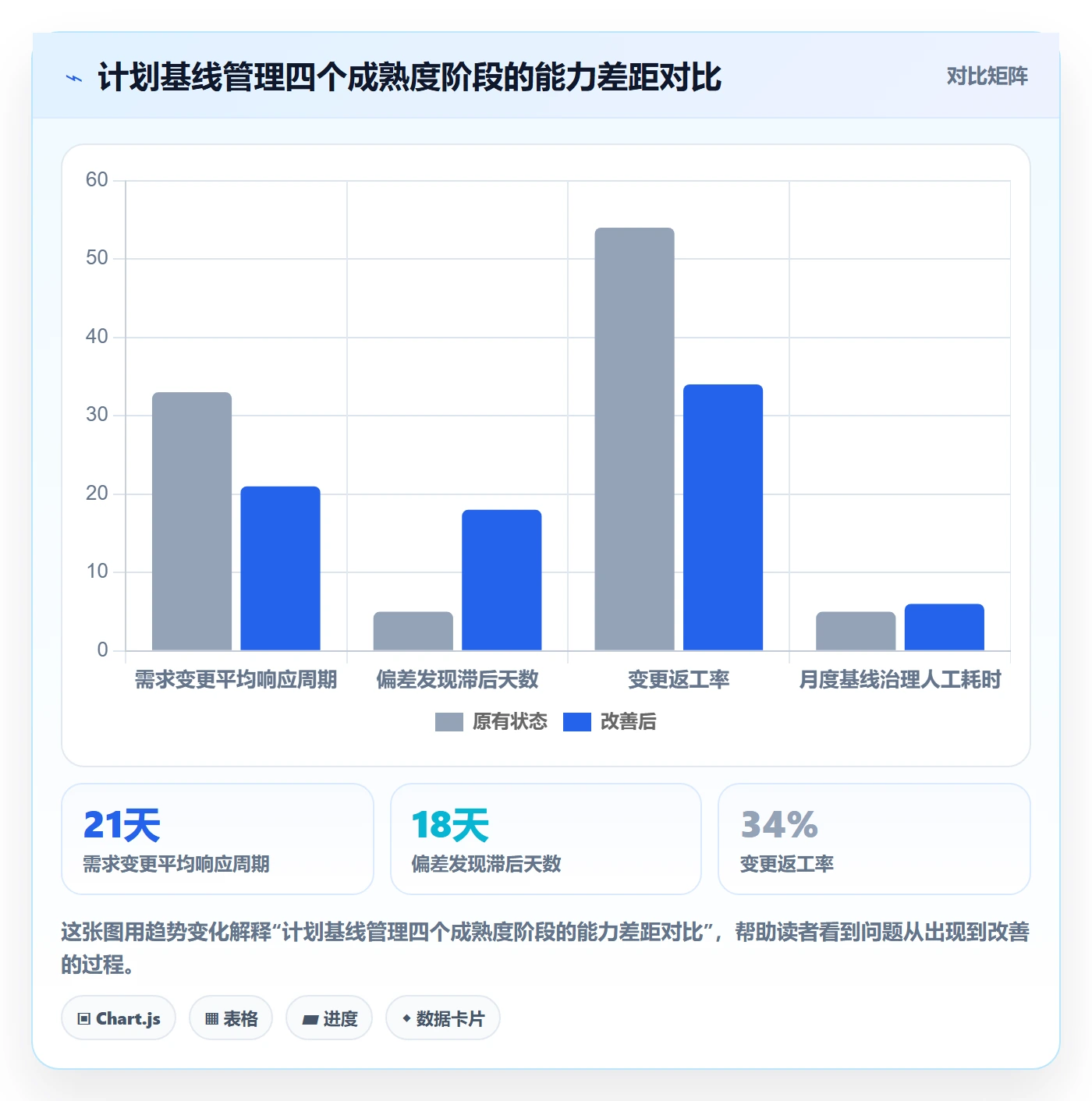Select the 数据卡片 tag chip
1092x1101 pixels.
pyautogui.click(x=443, y=1018)
